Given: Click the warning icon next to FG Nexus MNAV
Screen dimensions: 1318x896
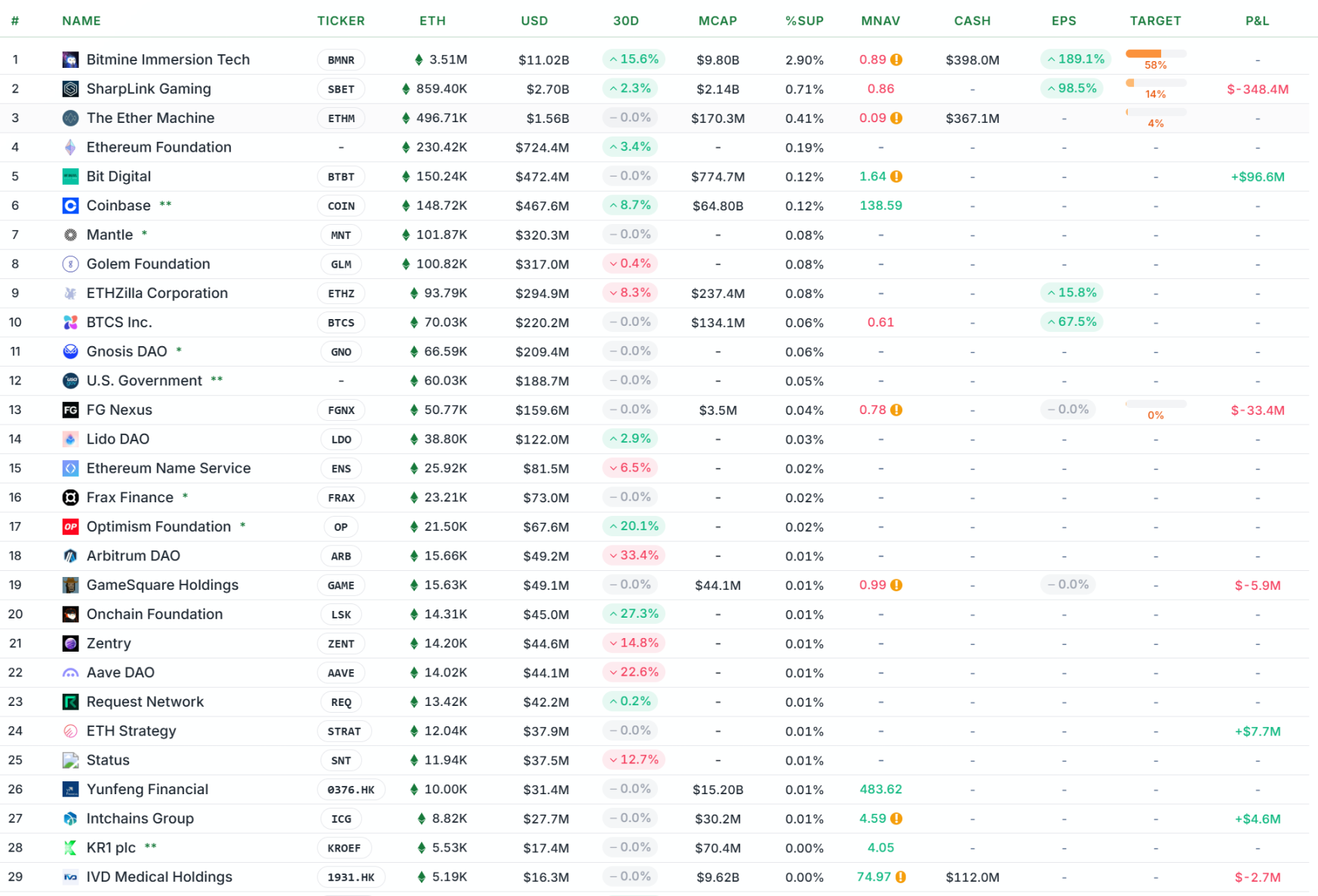Looking at the screenshot, I should pyautogui.click(x=896, y=410).
